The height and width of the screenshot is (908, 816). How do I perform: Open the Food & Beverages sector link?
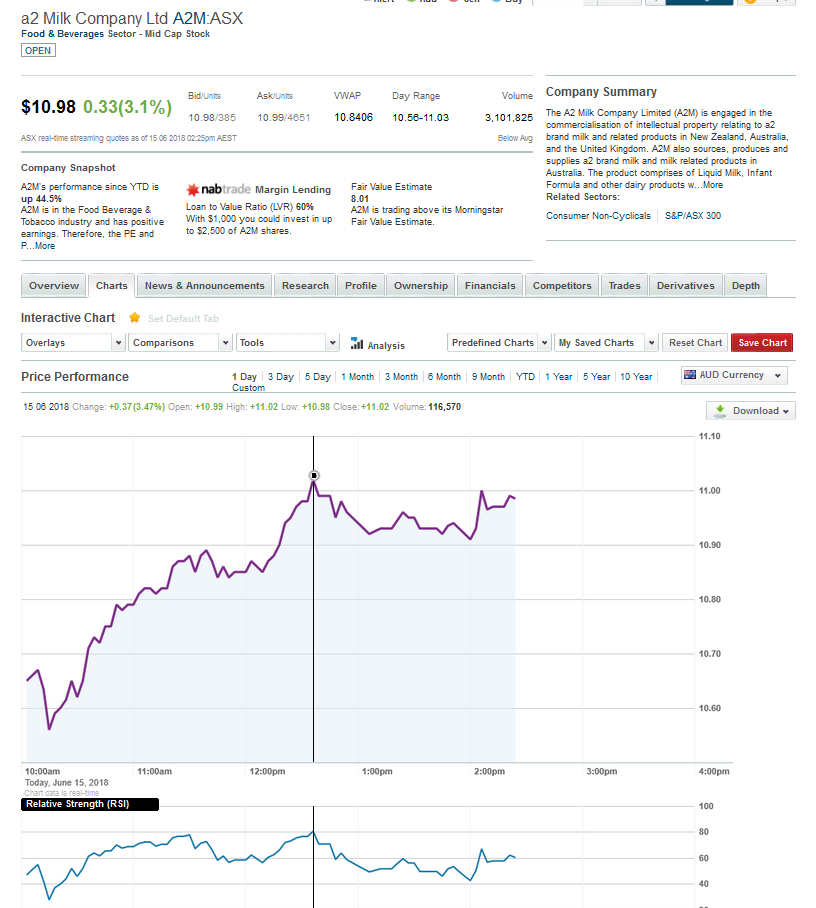click(x=63, y=34)
